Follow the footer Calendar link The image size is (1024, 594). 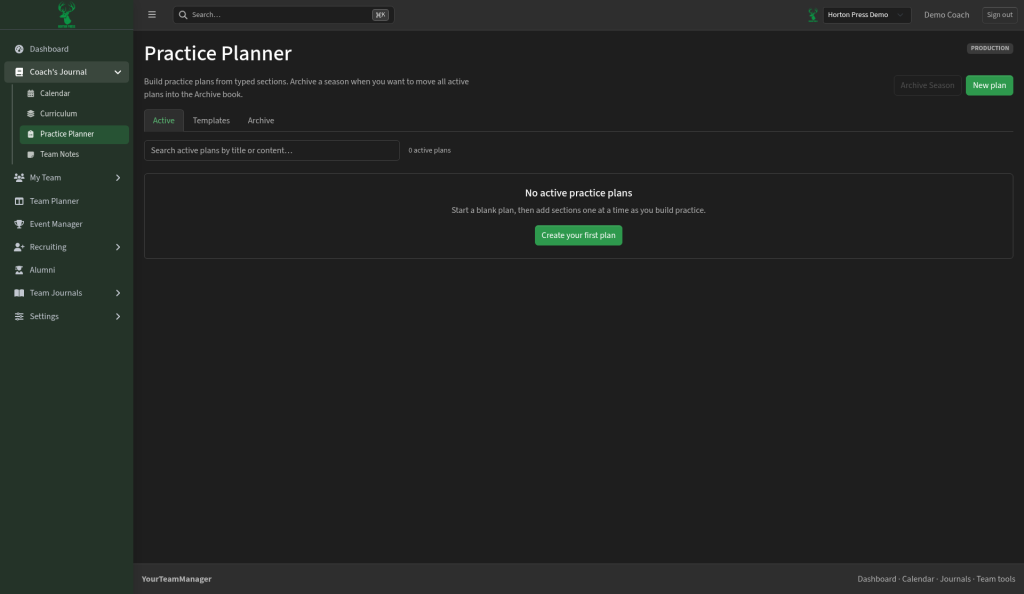pos(918,579)
